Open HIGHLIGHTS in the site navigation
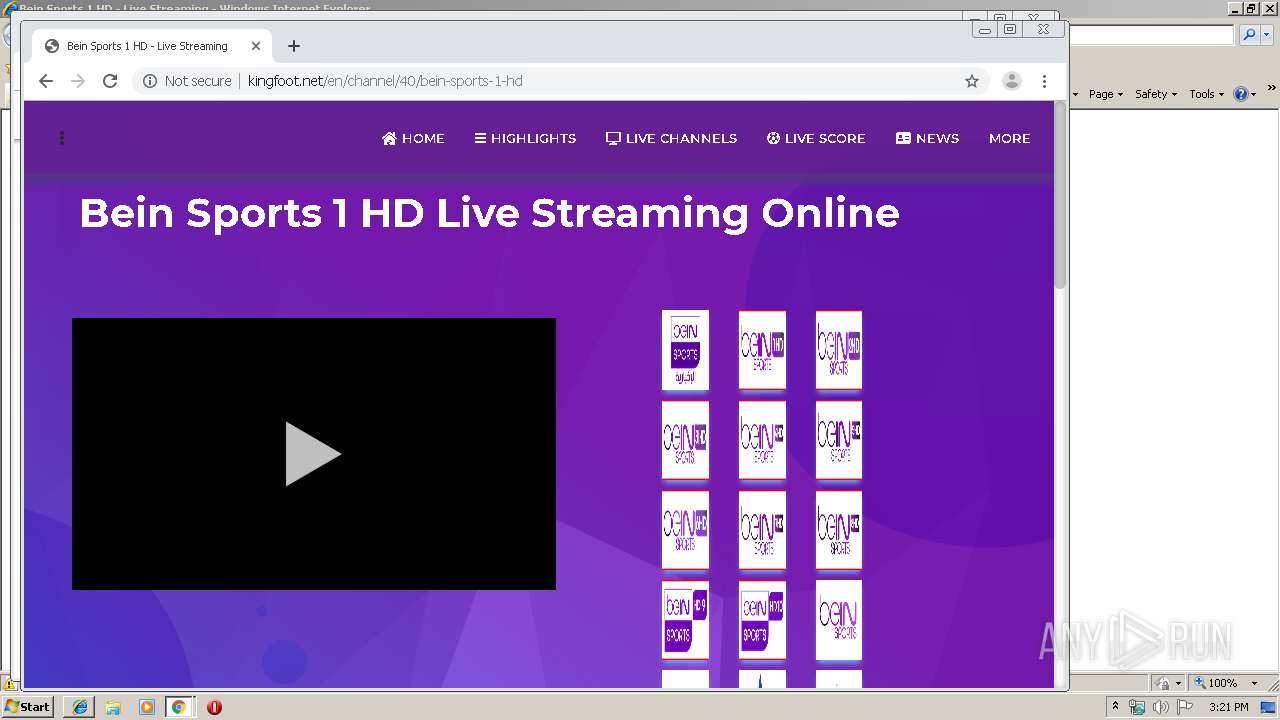Screen dimensions: 1280x720 pyautogui.click(x=525, y=138)
